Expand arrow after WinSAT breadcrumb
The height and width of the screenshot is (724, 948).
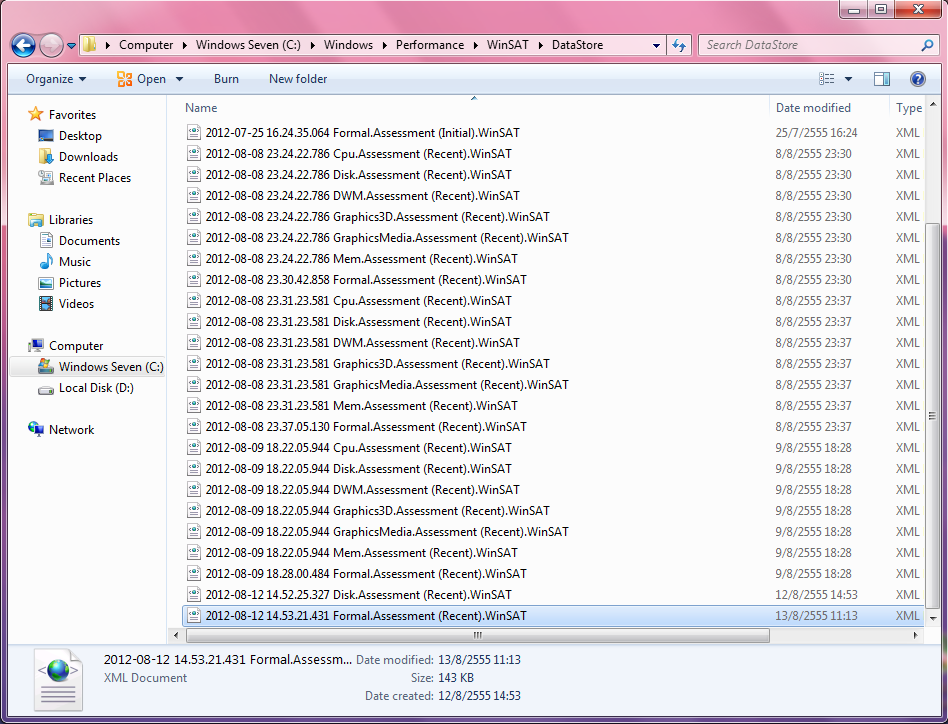[541, 45]
